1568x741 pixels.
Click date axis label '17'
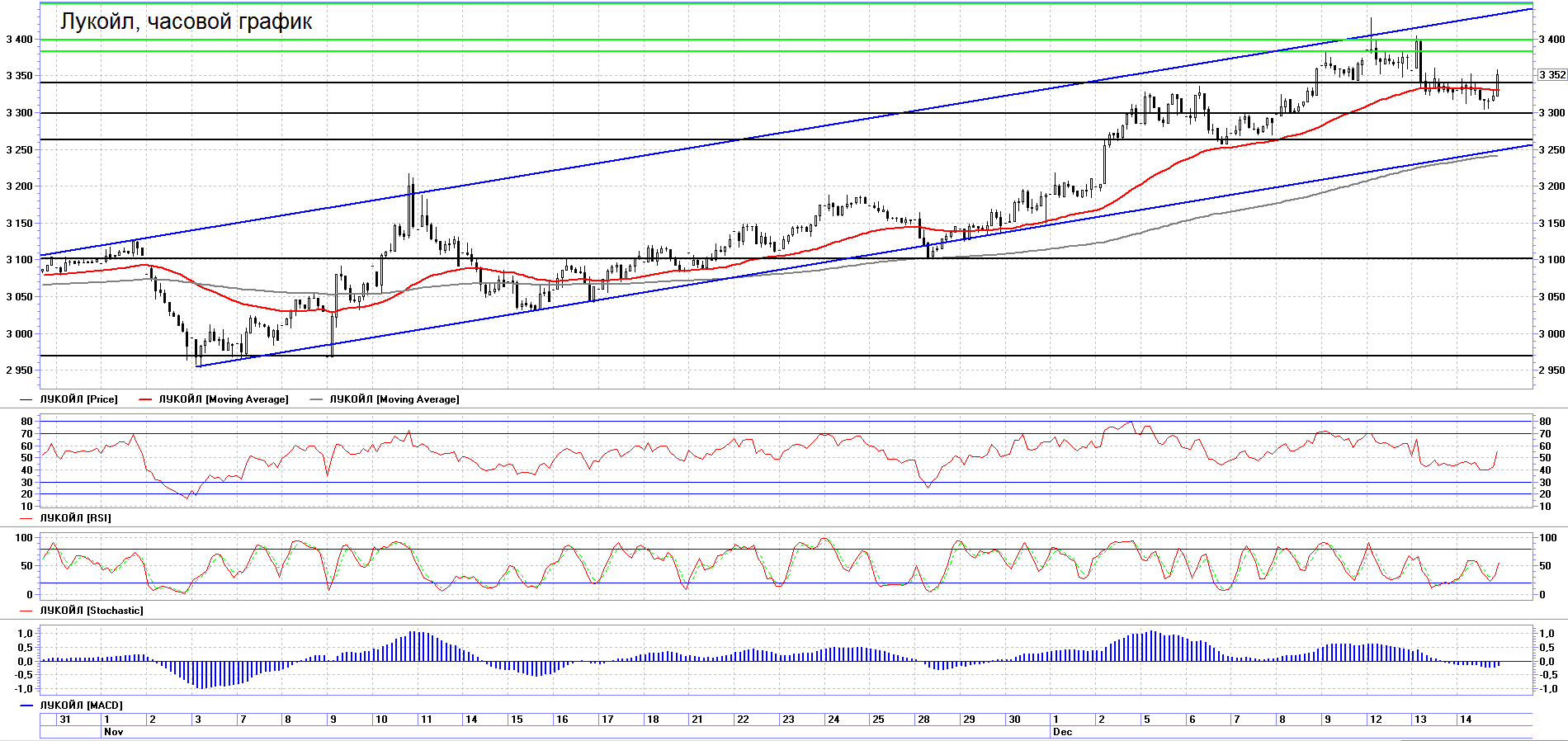(x=607, y=720)
